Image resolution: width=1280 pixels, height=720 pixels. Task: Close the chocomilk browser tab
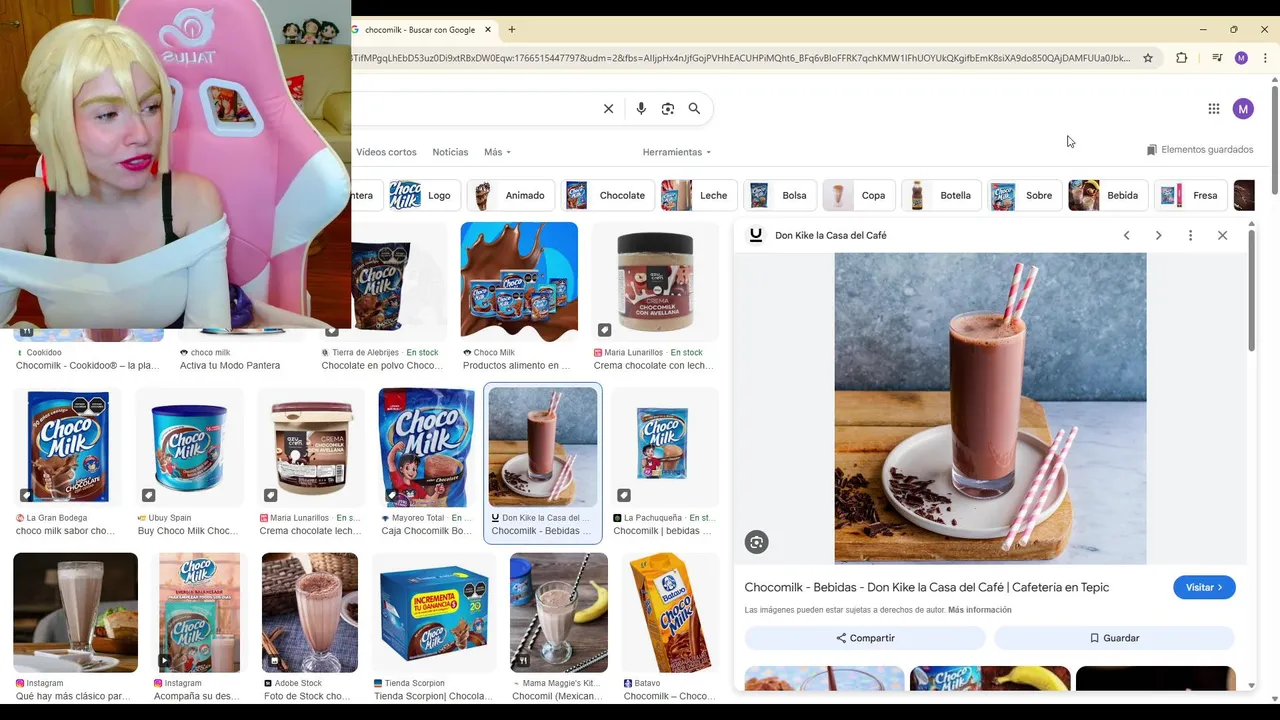click(x=488, y=30)
